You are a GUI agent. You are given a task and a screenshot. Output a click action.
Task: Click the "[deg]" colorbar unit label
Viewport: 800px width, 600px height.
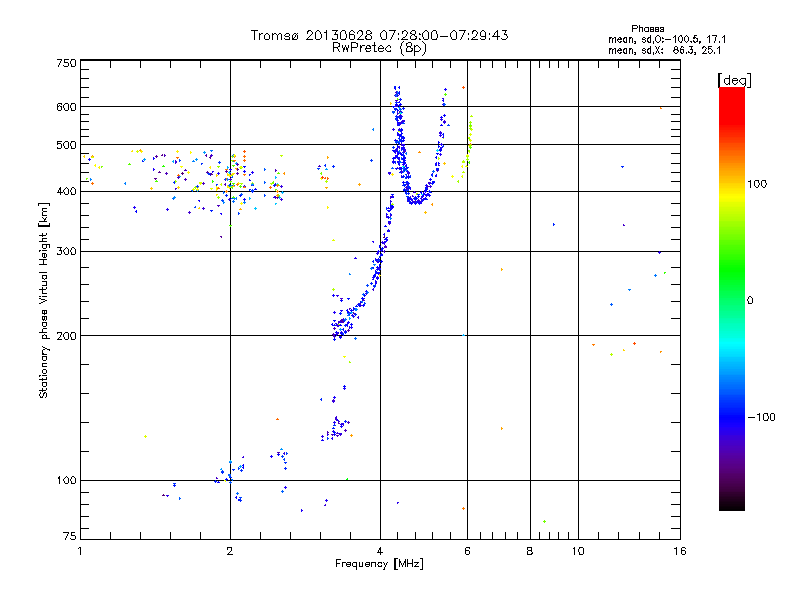click(734, 80)
